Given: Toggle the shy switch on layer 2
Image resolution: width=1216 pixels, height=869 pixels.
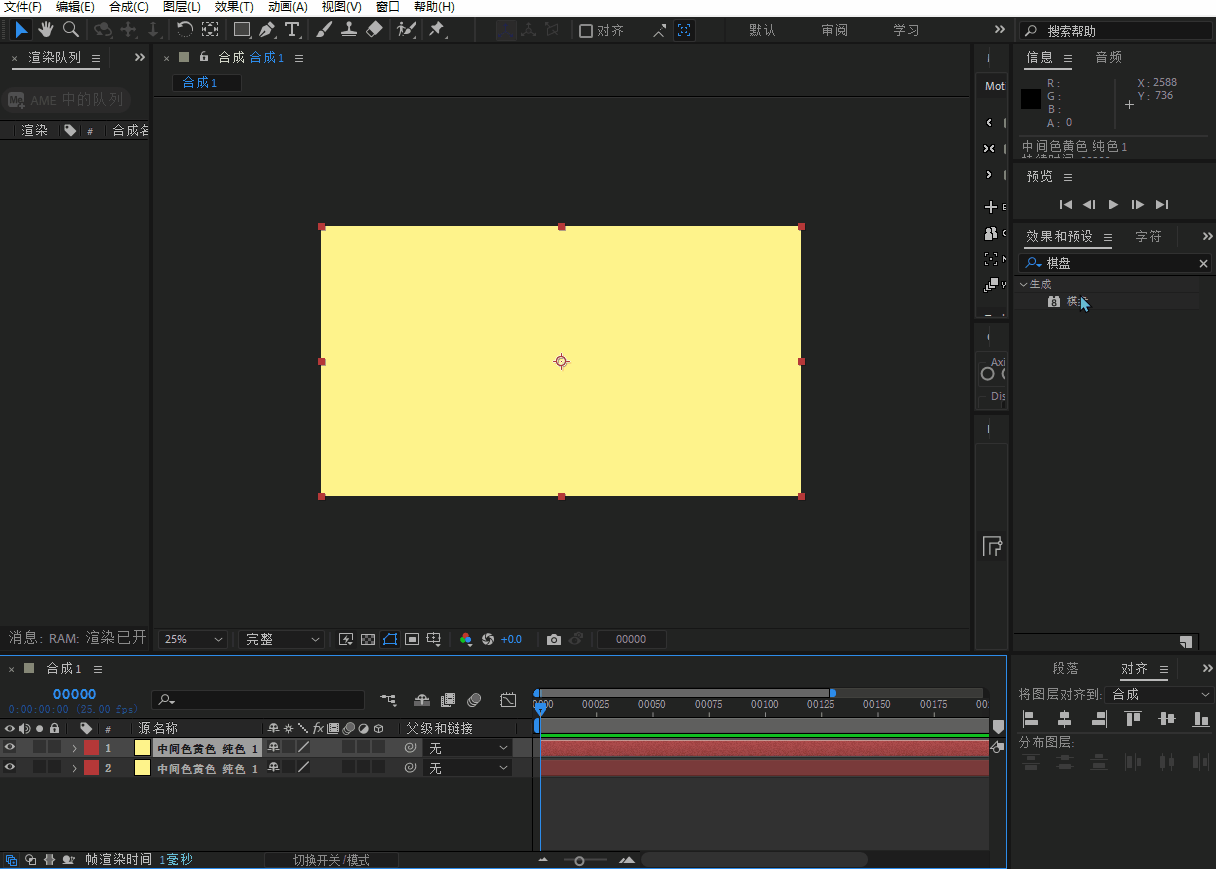Looking at the screenshot, I should point(273,767).
